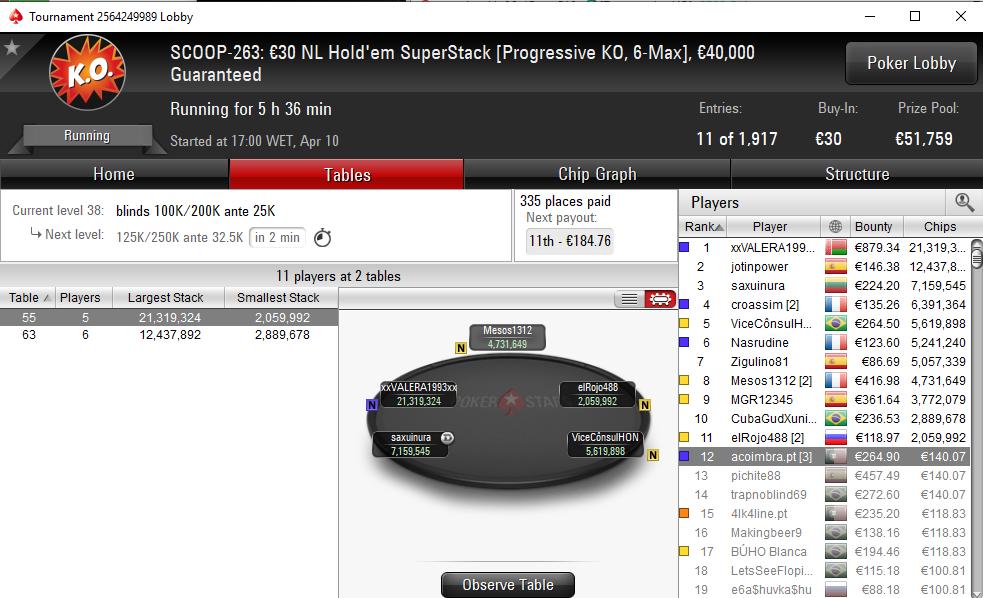983x598 pixels.
Task: Click the blue color tag for xxVALERA199
Action: coord(684,247)
